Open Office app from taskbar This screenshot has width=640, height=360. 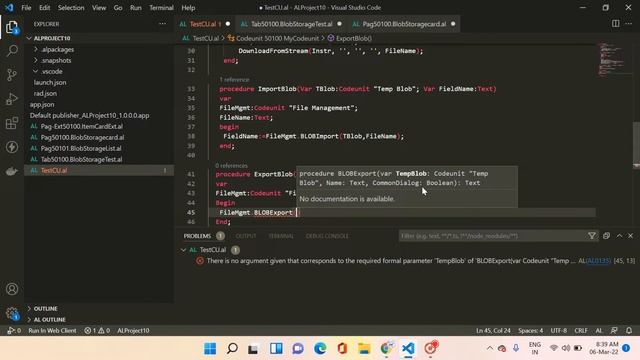pyautogui.click(x=342, y=348)
